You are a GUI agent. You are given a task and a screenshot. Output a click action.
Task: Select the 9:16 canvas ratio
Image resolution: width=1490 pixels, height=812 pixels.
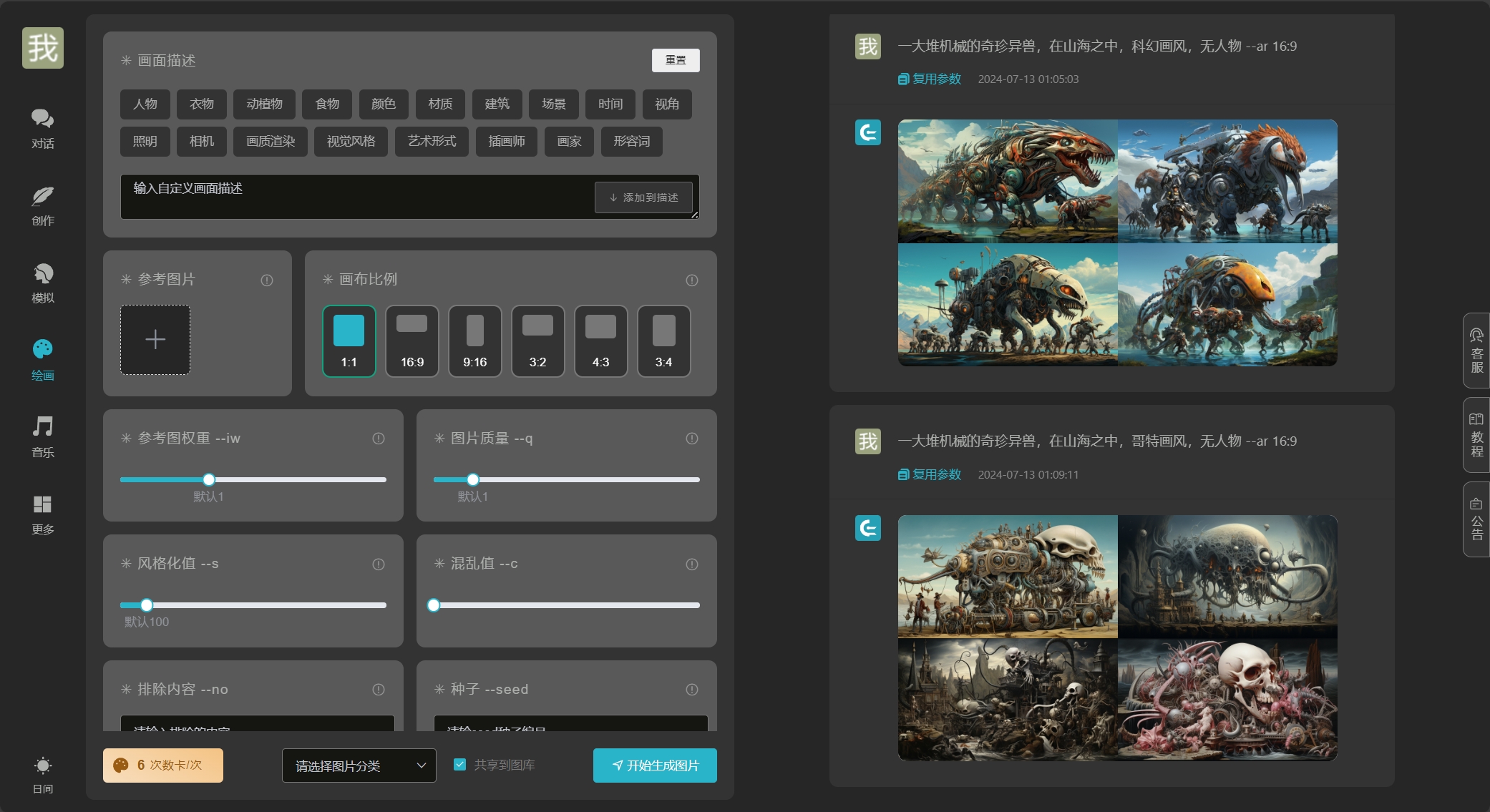475,341
